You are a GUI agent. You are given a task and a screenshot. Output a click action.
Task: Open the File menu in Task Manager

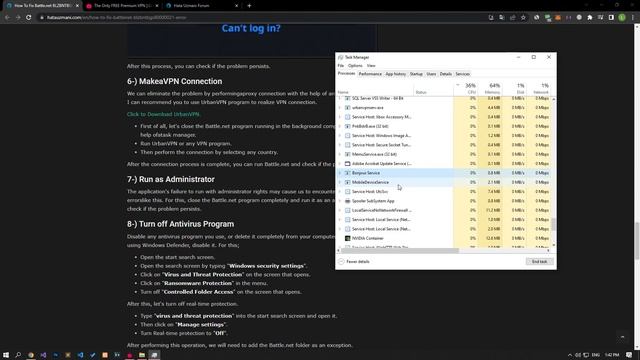point(340,66)
